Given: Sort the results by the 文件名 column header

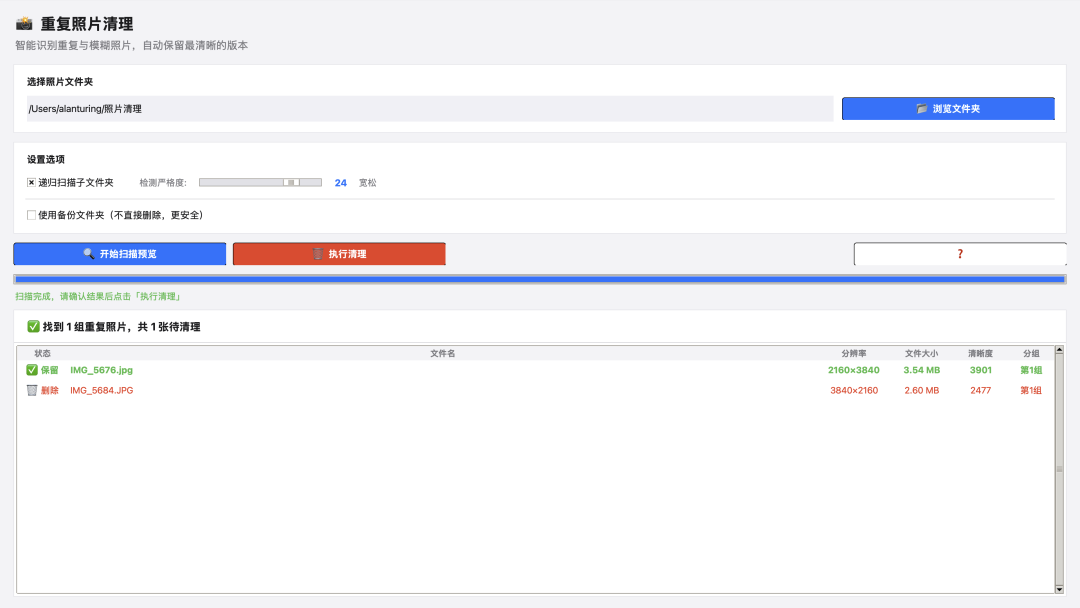Looking at the screenshot, I should [x=442, y=353].
